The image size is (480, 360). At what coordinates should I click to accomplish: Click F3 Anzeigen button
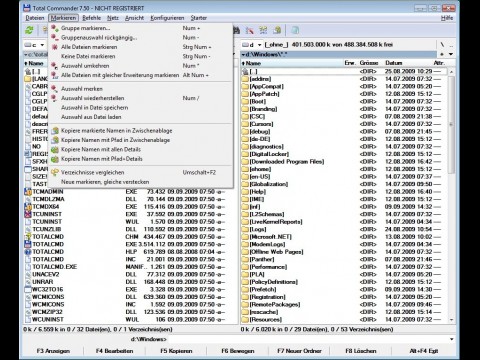point(53,351)
